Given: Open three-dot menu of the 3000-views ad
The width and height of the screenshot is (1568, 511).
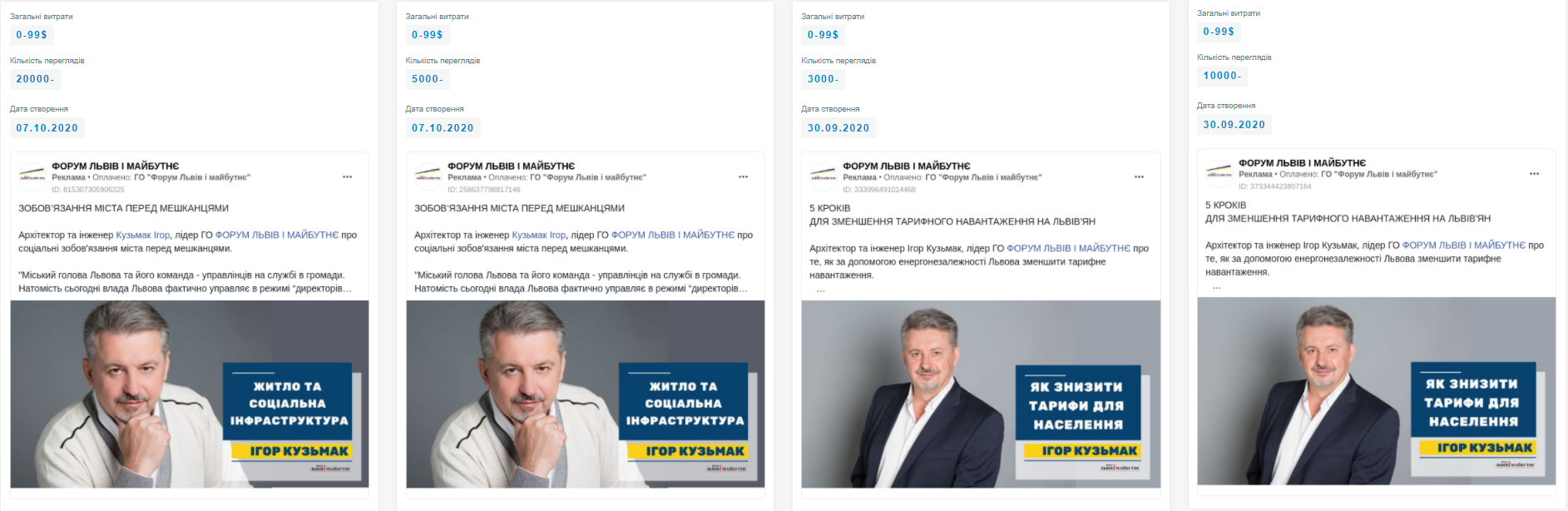Looking at the screenshot, I should coord(1139,176).
